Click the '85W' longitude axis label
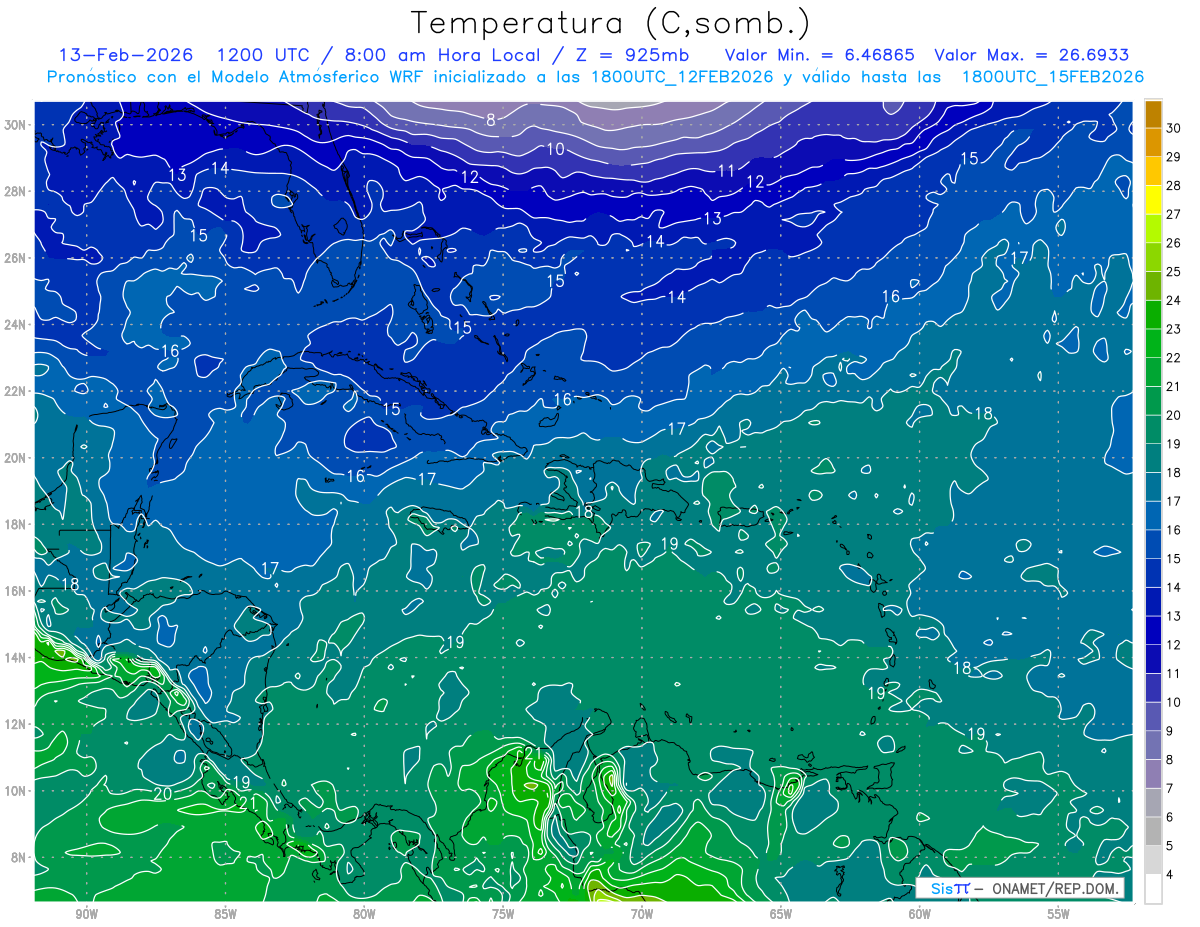This screenshot has width=1200, height=927. (226, 914)
